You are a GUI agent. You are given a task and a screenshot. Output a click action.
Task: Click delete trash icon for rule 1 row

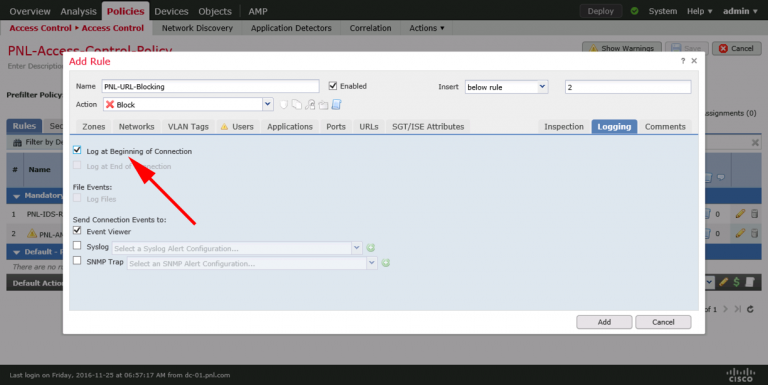coord(755,214)
